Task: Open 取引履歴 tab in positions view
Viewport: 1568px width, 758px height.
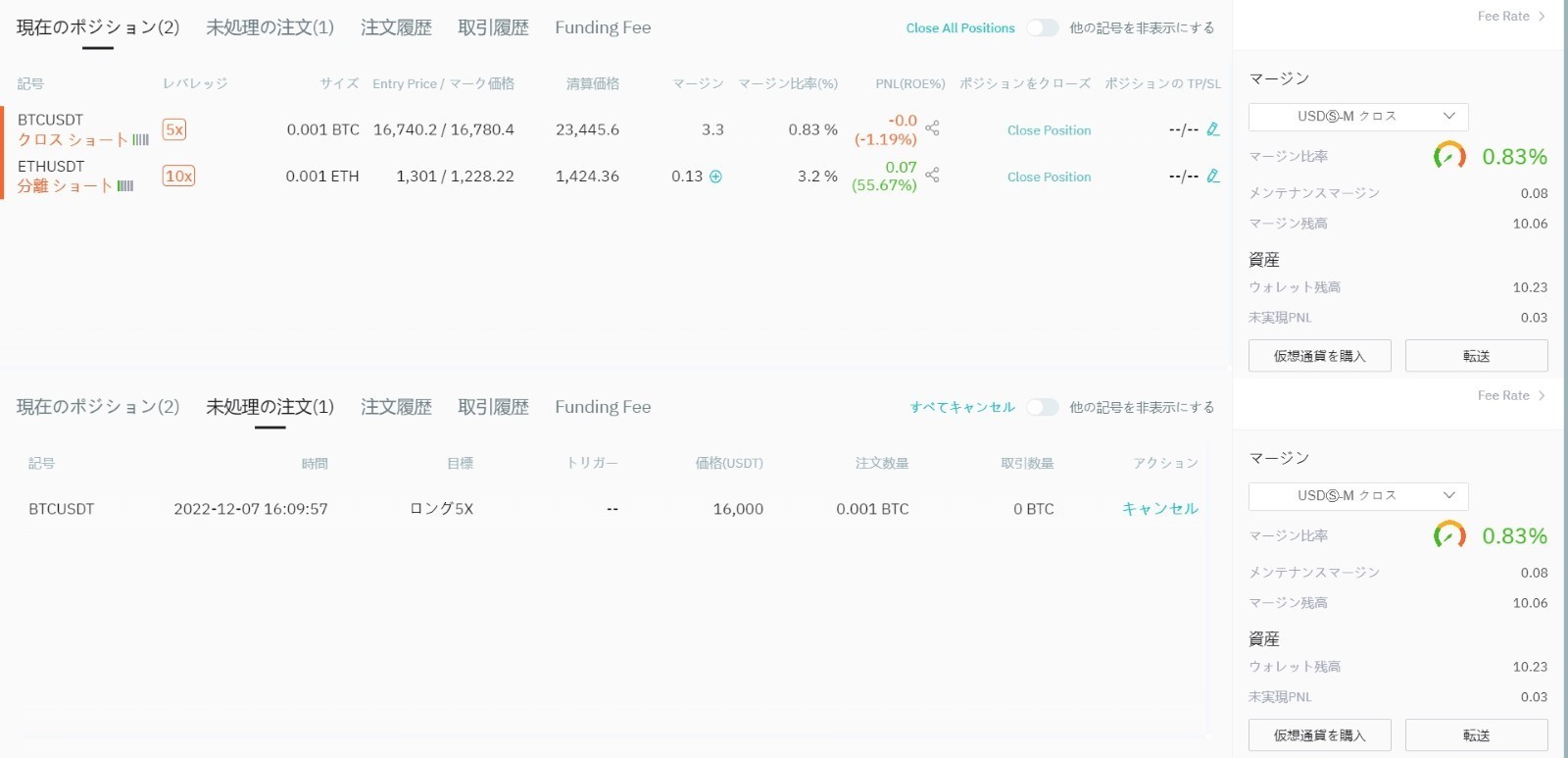Action: (x=493, y=27)
